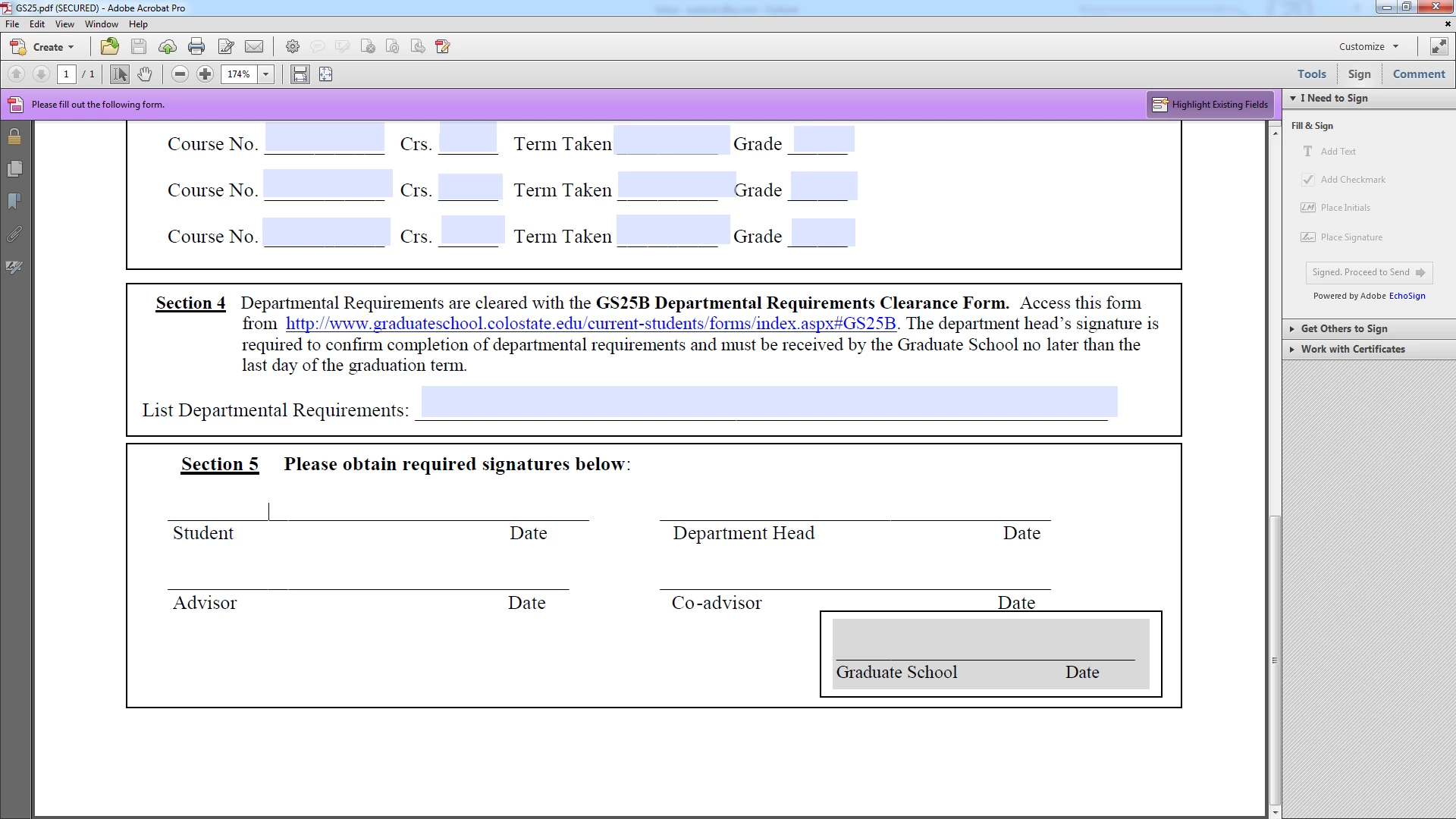Open the bookmarks panel in sidebar
1456x819 pixels.
[14, 202]
